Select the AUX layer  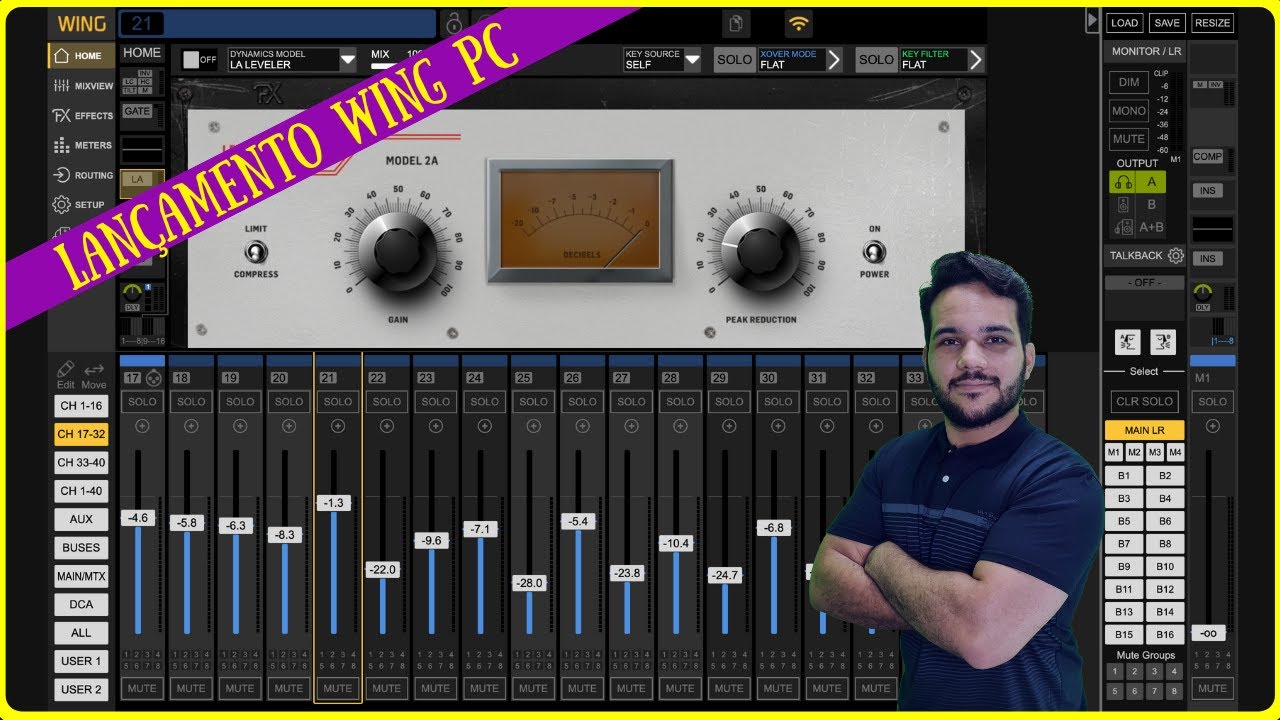(81, 519)
